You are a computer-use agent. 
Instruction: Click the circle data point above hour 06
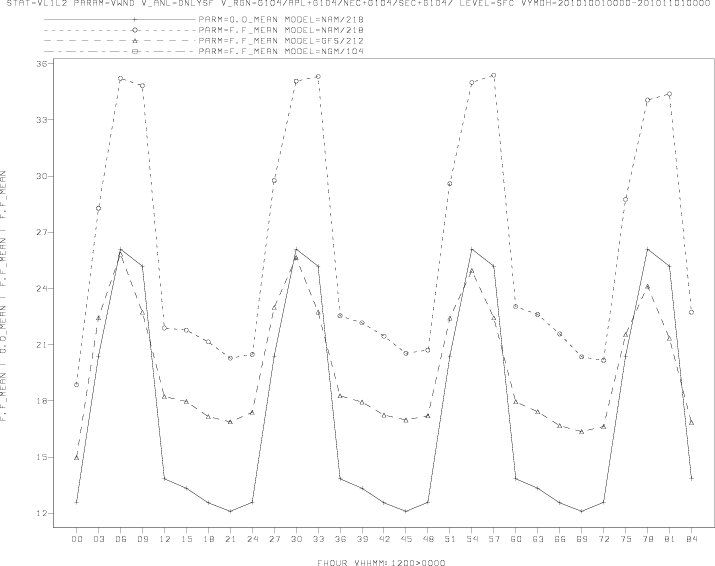(x=120, y=79)
